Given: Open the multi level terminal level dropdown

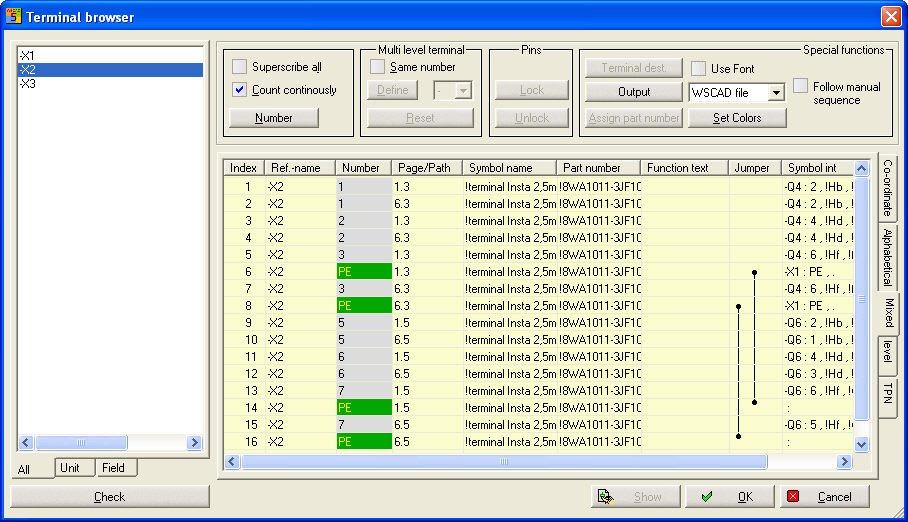Looking at the screenshot, I should tap(463, 90).
